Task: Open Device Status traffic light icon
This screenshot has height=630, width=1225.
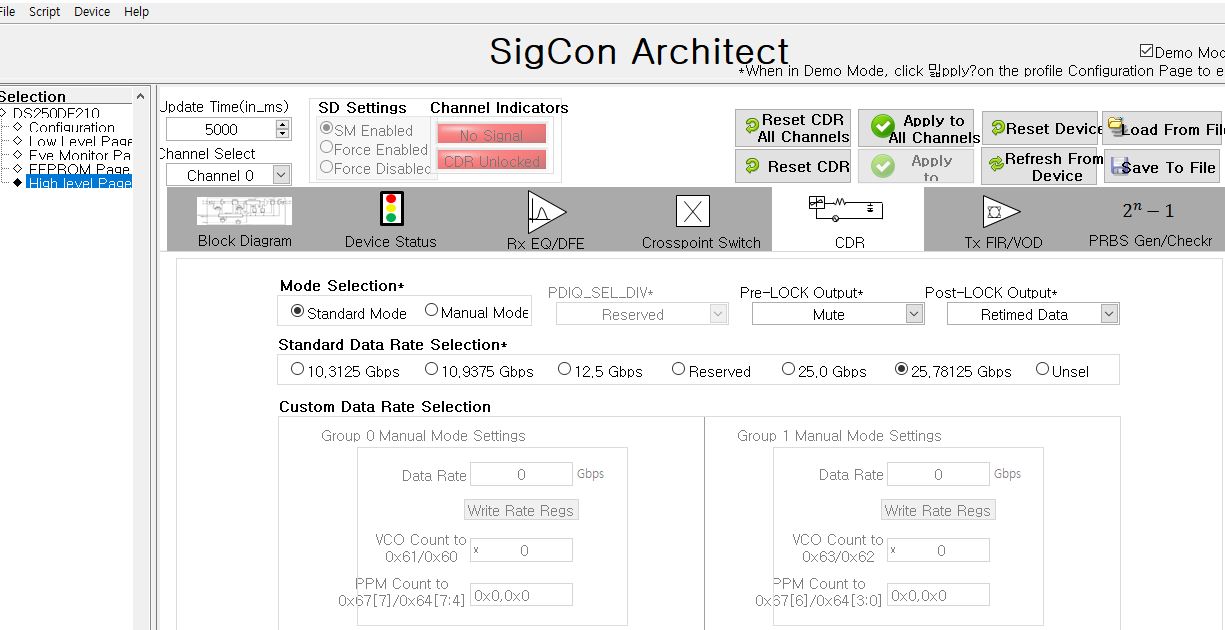Action: pyautogui.click(x=391, y=210)
